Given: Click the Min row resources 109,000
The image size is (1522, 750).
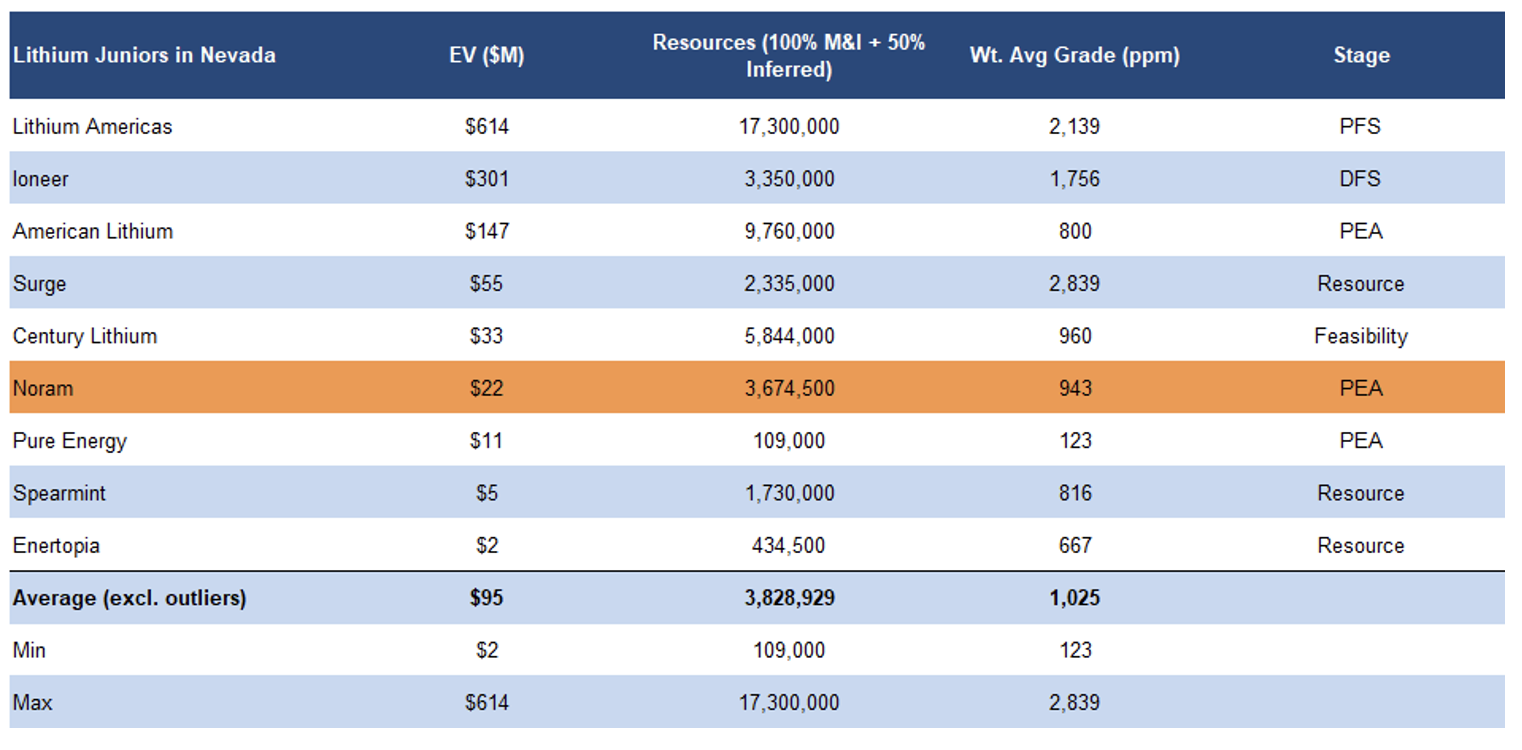Looking at the screenshot, I should 789,650.
